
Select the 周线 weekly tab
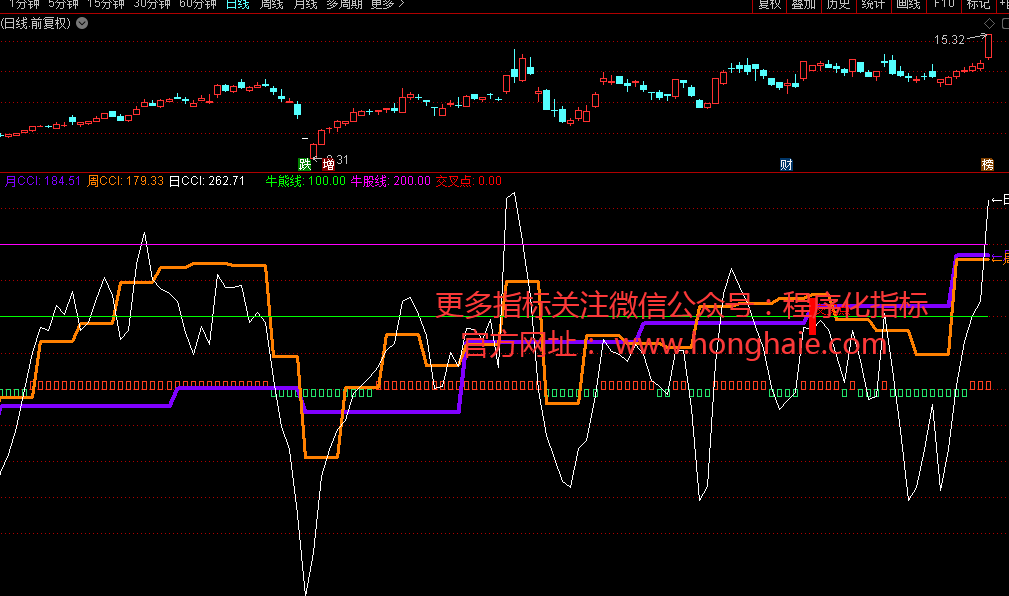[271, 4]
